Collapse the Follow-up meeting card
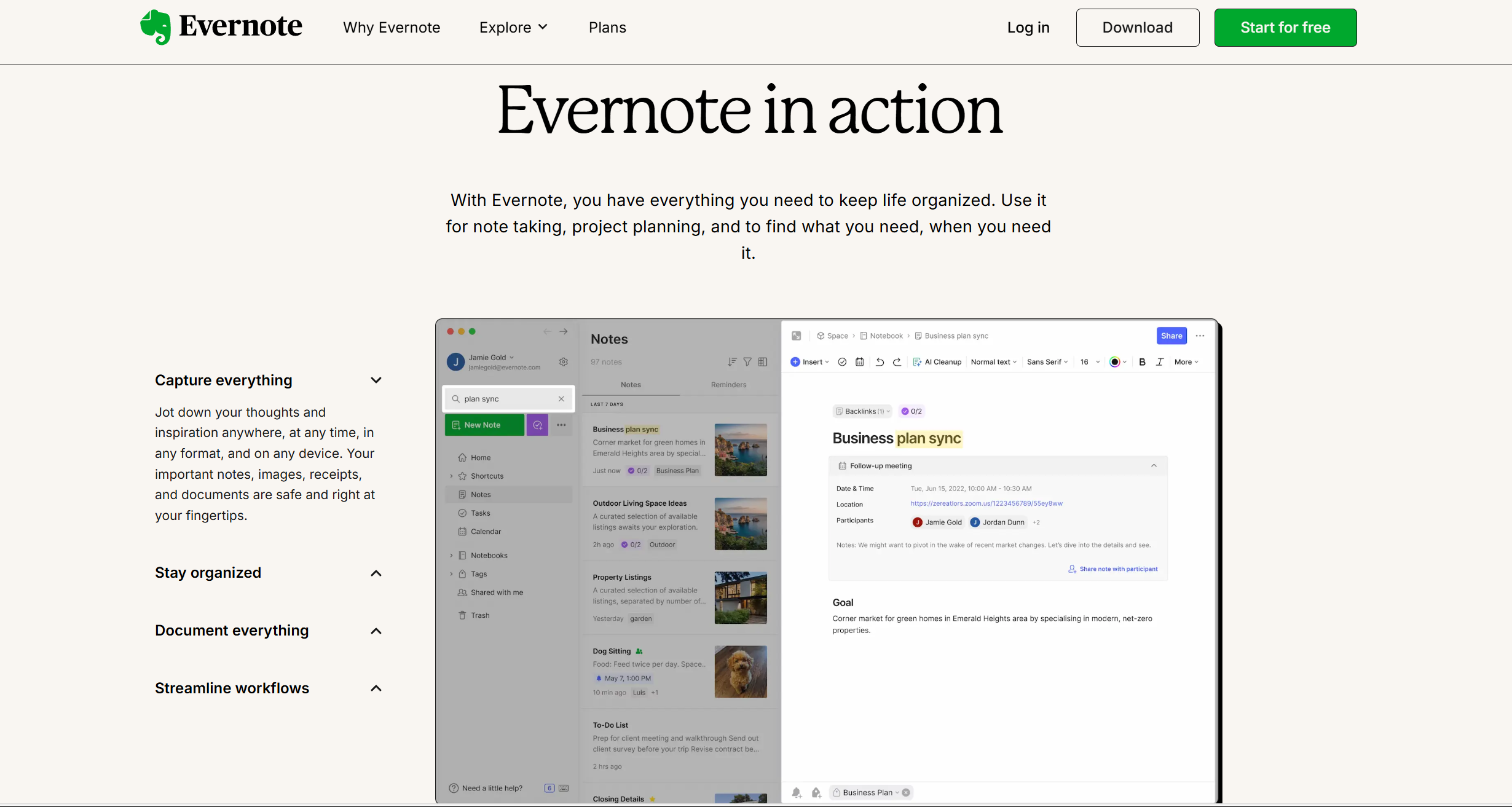 (1154, 466)
